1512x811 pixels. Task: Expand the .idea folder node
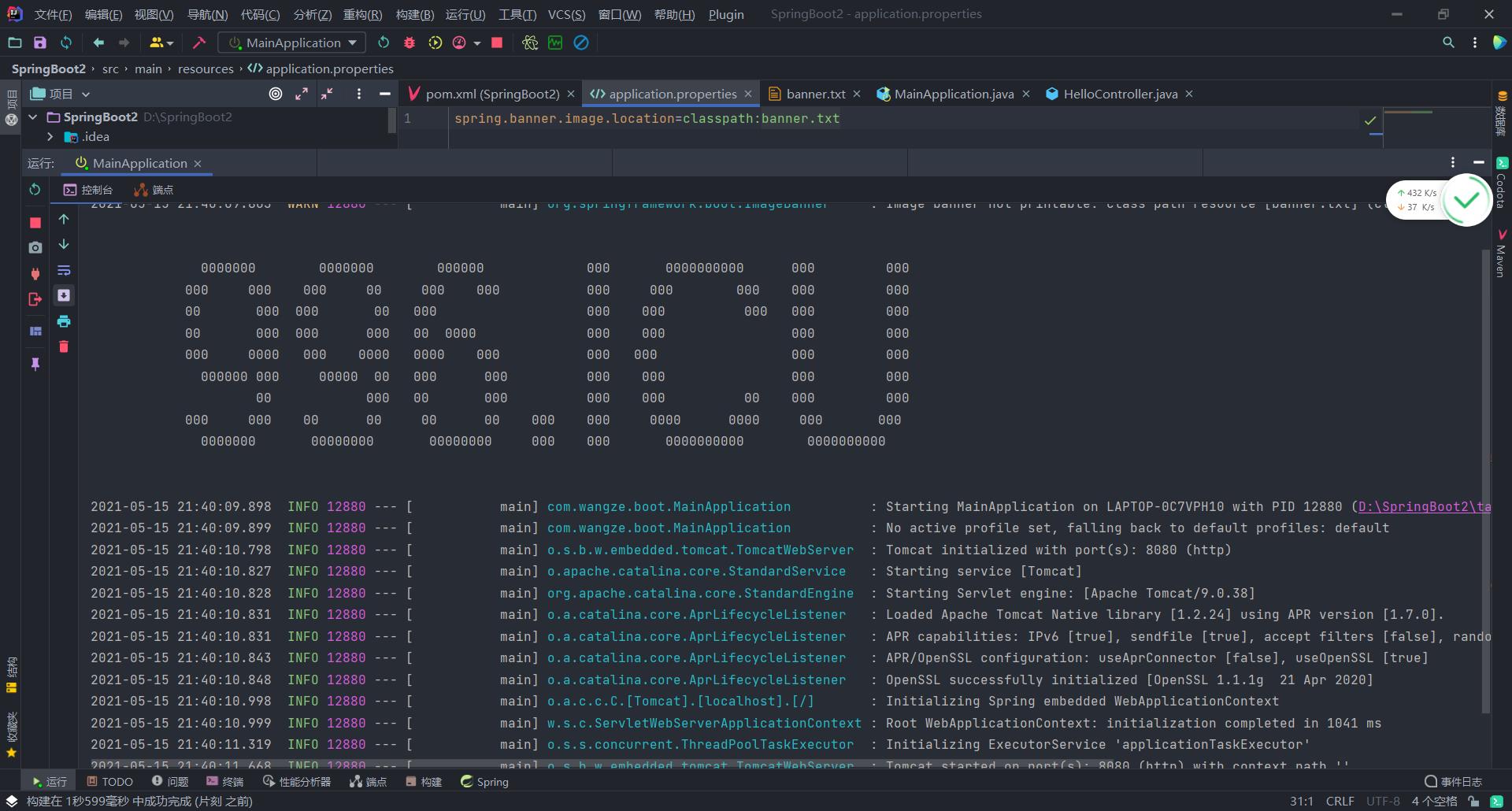pyautogui.click(x=50, y=136)
